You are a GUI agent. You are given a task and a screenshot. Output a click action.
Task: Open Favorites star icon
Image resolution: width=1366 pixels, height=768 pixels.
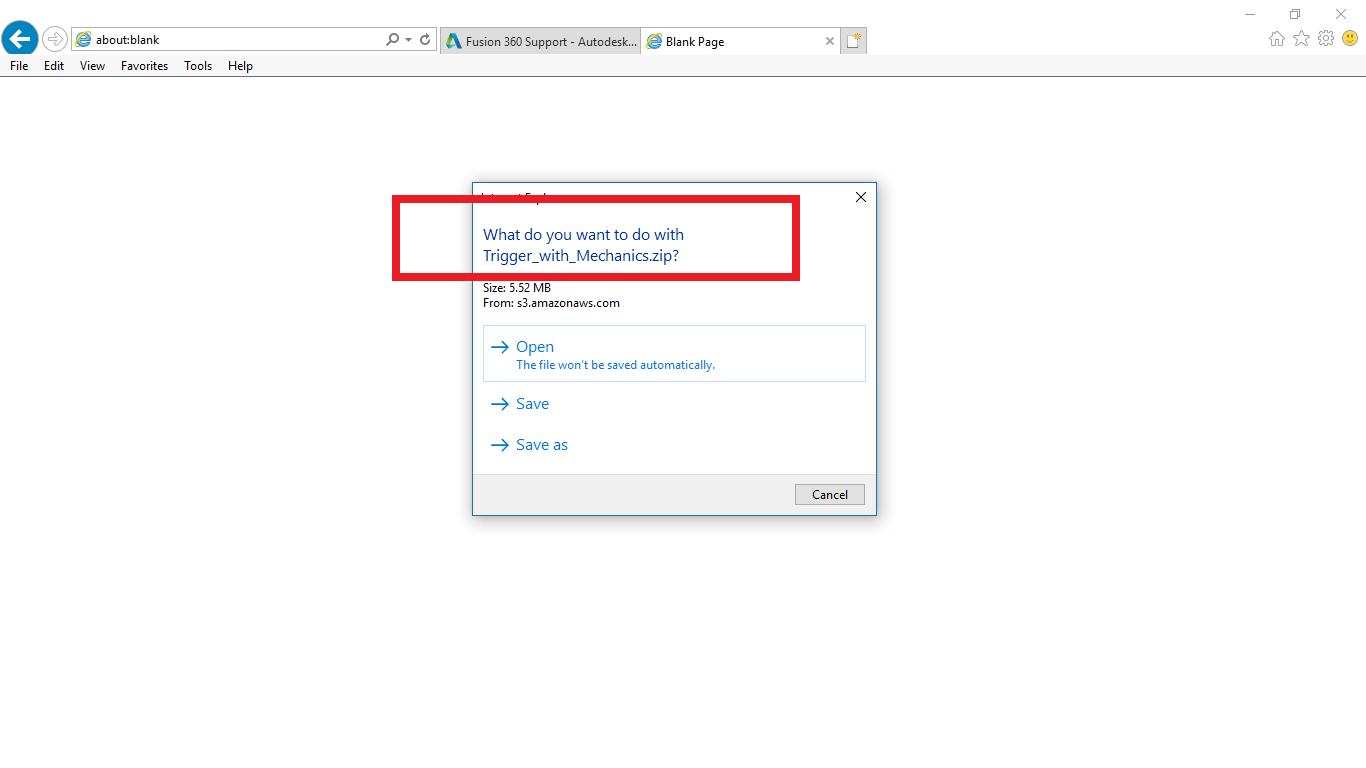(x=1301, y=39)
